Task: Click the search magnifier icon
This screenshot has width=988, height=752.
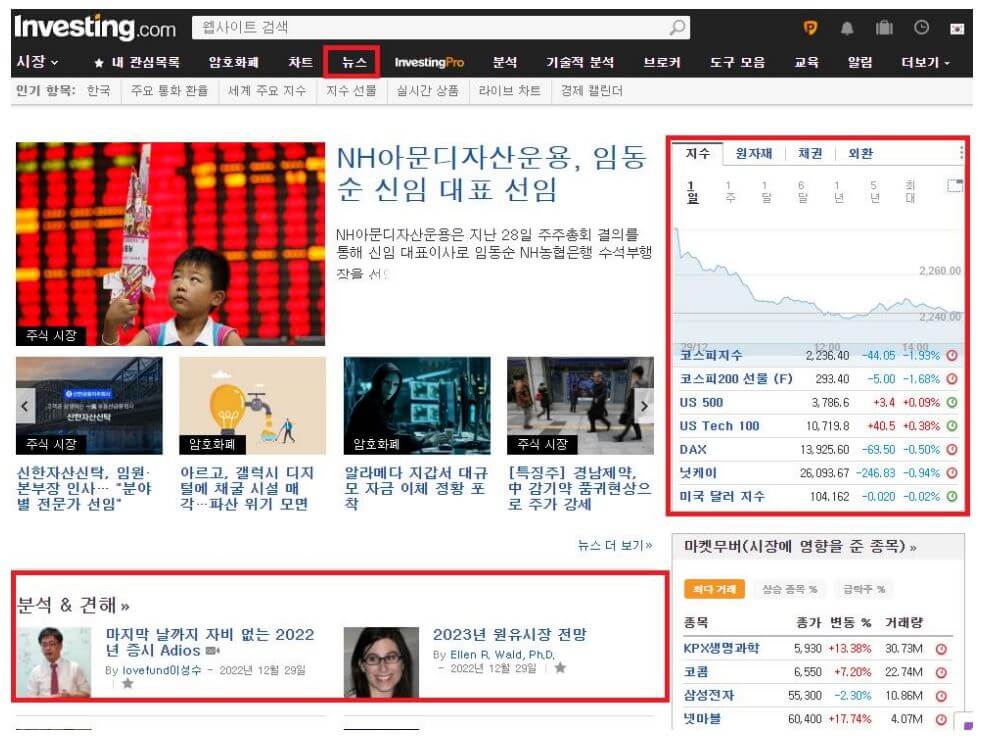Action: click(678, 27)
